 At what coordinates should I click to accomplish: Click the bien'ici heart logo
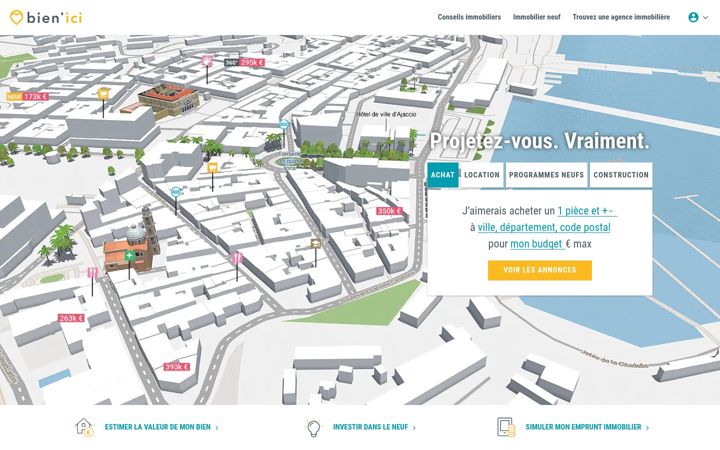(x=16, y=17)
